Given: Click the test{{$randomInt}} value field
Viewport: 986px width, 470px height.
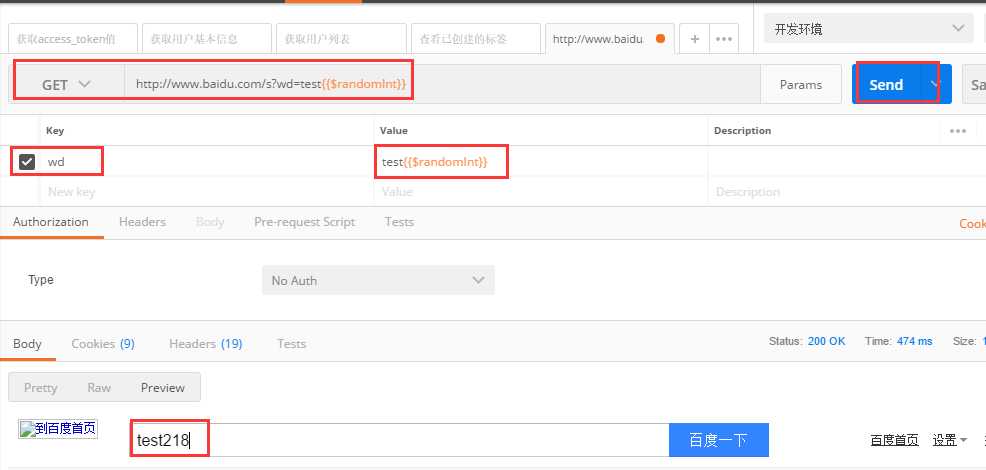Looking at the screenshot, I should click(x=541, y=162).
